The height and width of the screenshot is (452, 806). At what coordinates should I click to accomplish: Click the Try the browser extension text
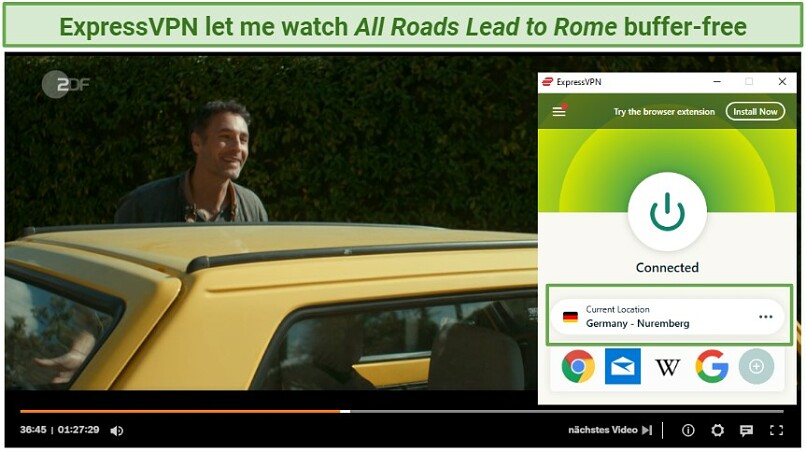tap(664, 112)
